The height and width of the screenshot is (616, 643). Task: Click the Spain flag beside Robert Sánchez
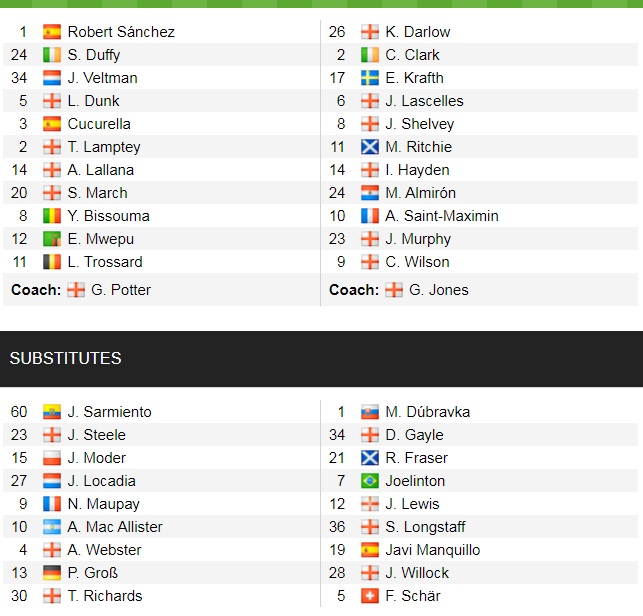52,32
